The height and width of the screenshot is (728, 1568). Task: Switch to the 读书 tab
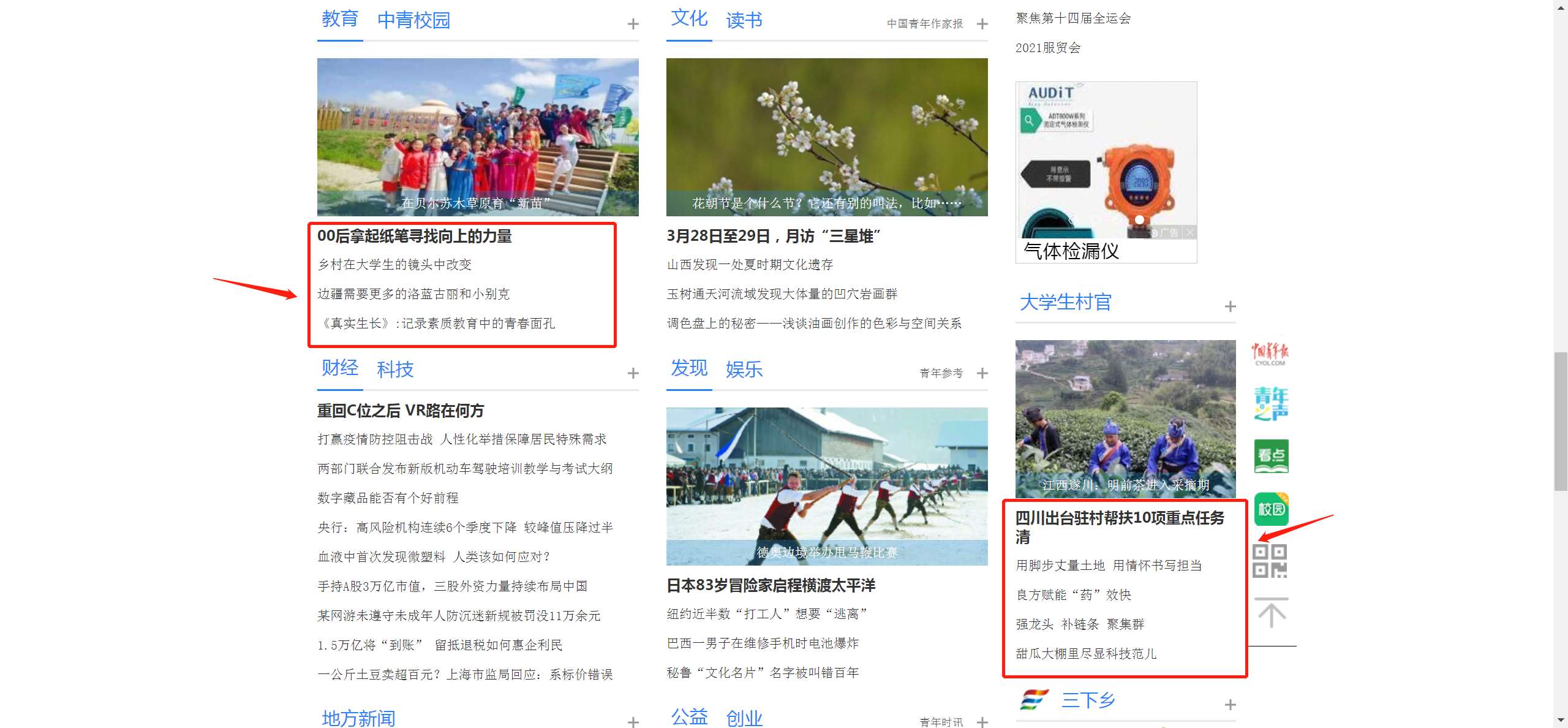point(744,20)
